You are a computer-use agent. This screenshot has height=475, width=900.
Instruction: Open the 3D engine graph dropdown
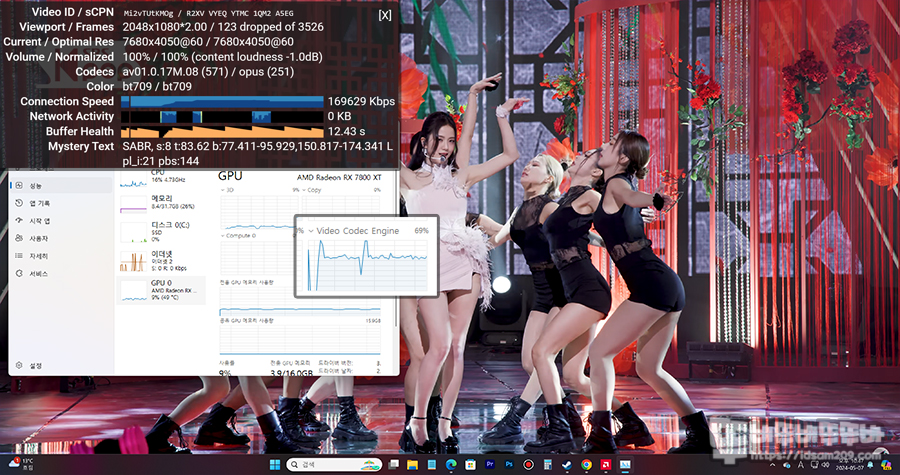tap(223, 190)
